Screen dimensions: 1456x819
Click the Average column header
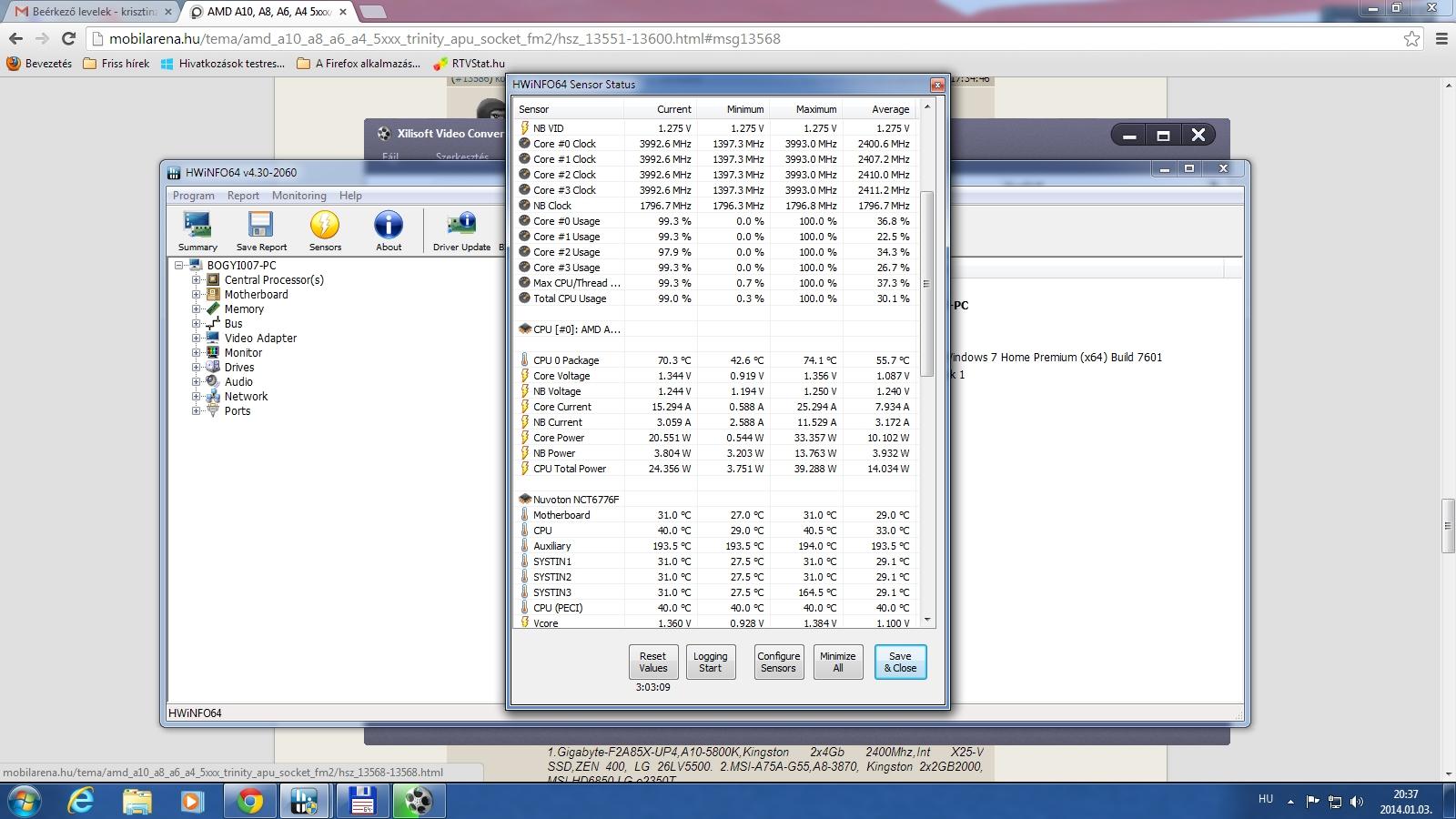tap(879, 109)
